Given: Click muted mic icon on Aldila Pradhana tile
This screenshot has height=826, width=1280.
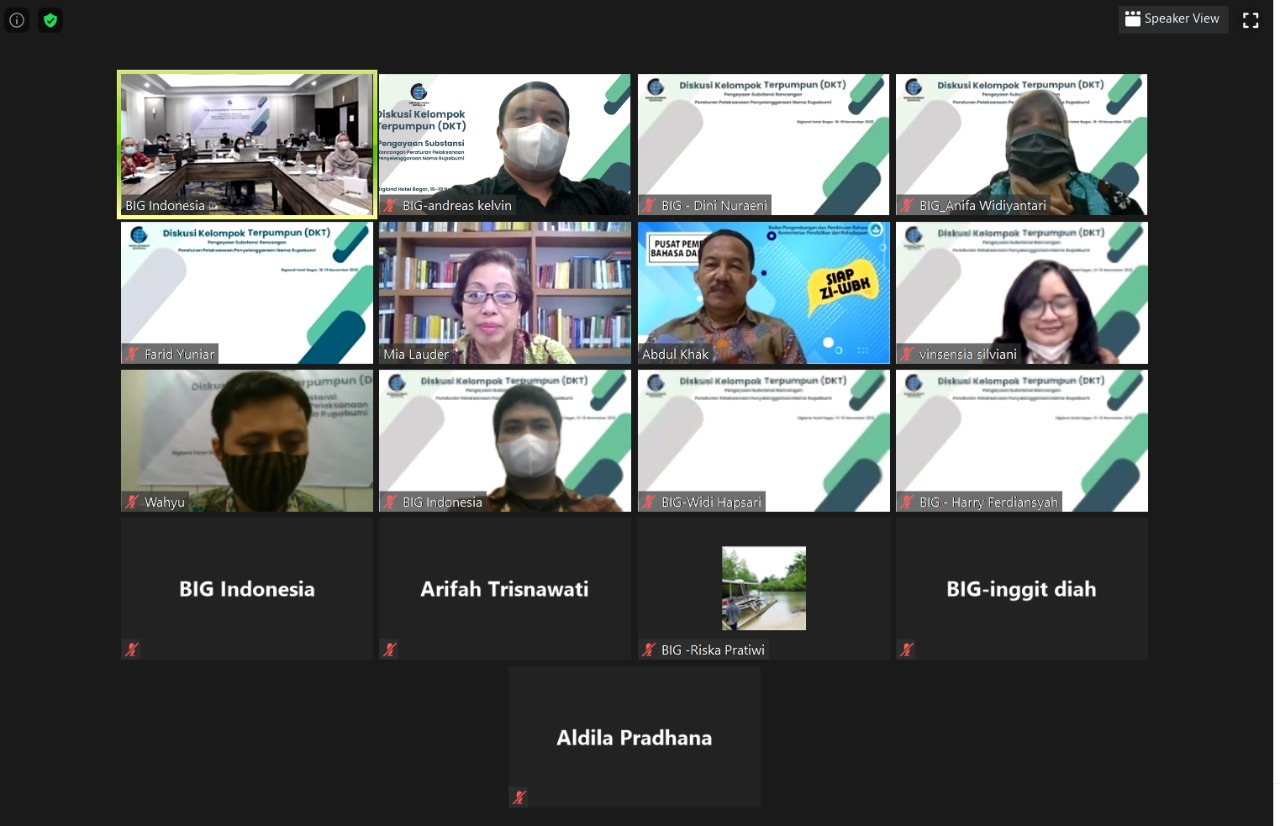Looking at the screenshot, I should tap(519, 797).
